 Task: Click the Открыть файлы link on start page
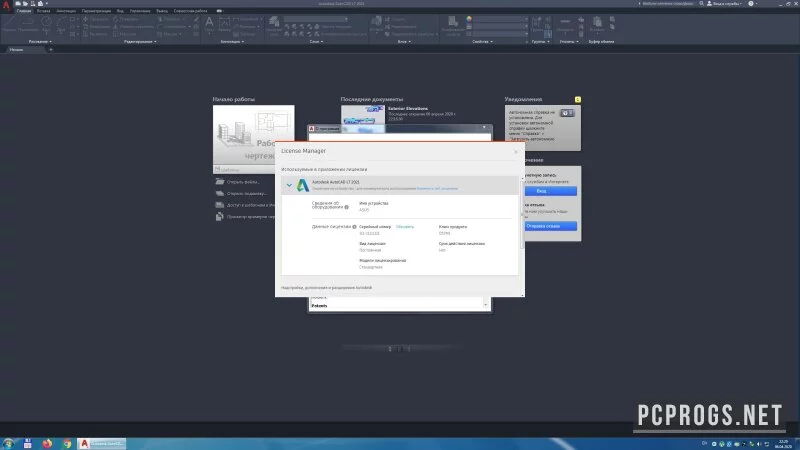click(243, 182)
